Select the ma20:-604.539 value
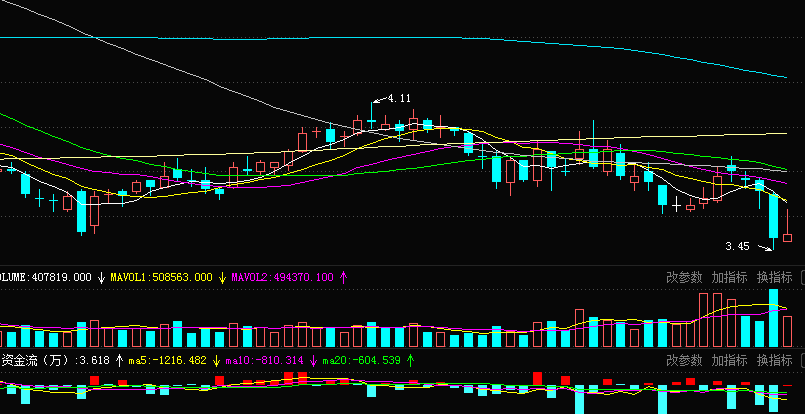The image size is (805, 414). pyautogui.click(x=361, y=361)
